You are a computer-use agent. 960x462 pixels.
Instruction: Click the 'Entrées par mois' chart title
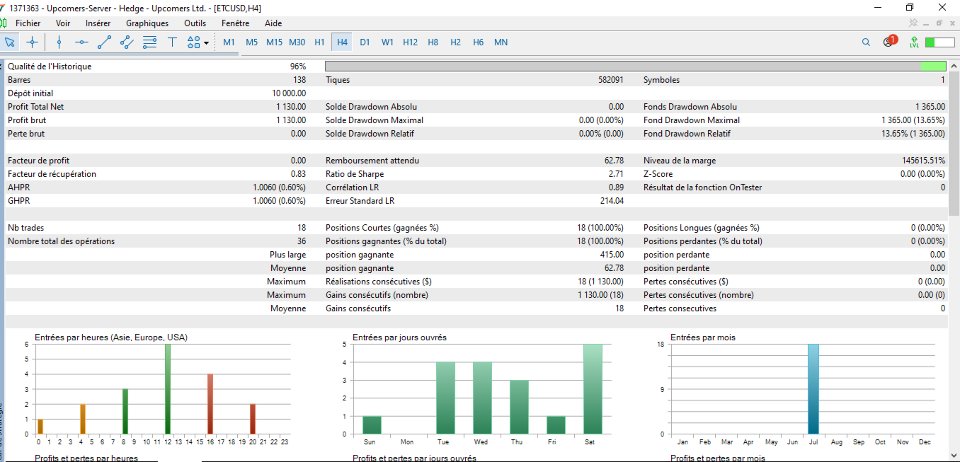[x=703, y=337]
